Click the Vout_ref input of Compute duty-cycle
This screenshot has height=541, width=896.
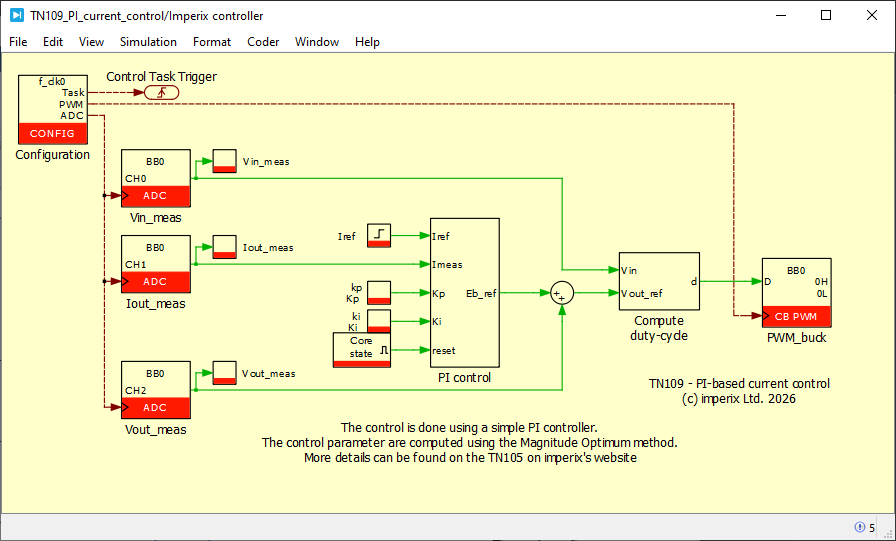coord(642,293)
